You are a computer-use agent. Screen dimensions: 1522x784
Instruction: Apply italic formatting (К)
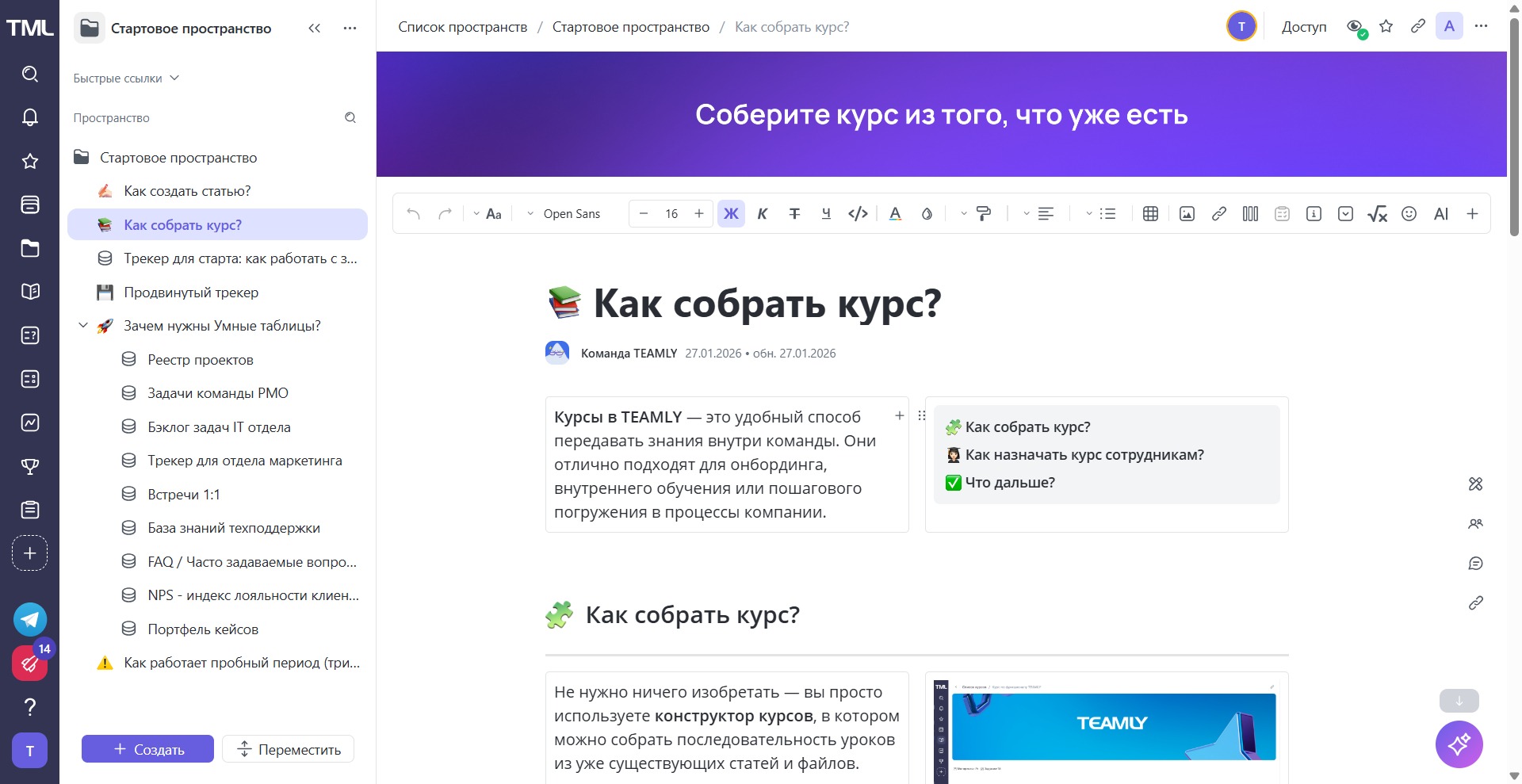click(x=763, y=213)
